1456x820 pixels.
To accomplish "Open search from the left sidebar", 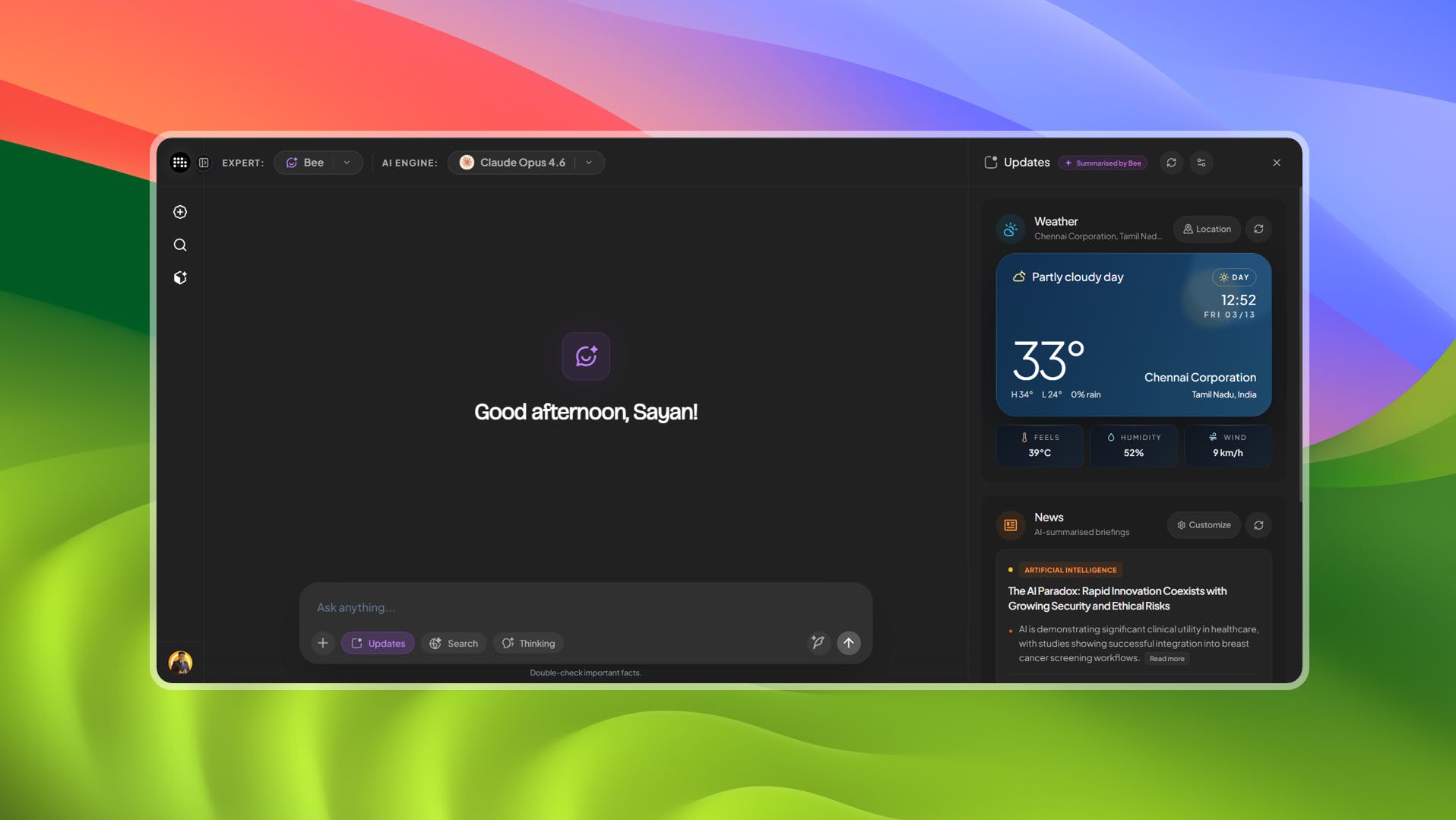I will [180, 245].
